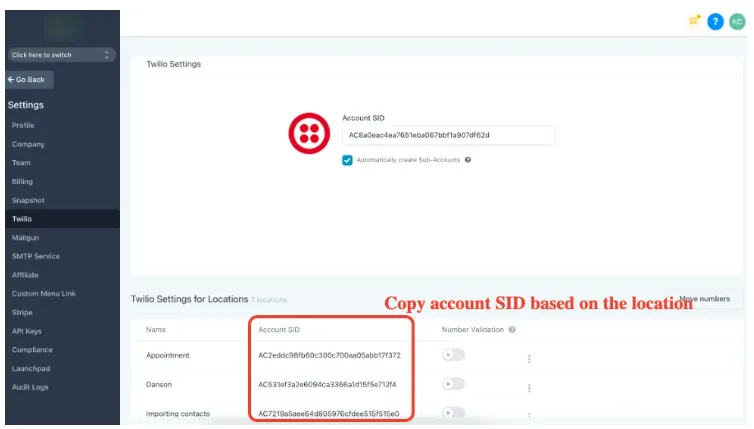Open Mailgun settings
Viewport: 754px width, 429px height.
(25, 238)
